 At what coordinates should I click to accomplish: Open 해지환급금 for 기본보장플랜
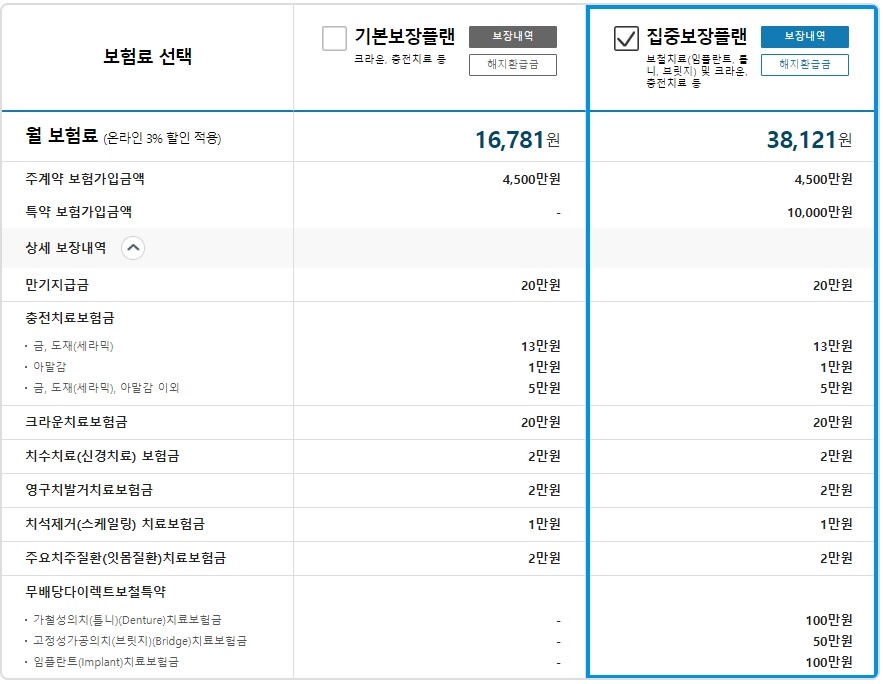tap(512, 65)
